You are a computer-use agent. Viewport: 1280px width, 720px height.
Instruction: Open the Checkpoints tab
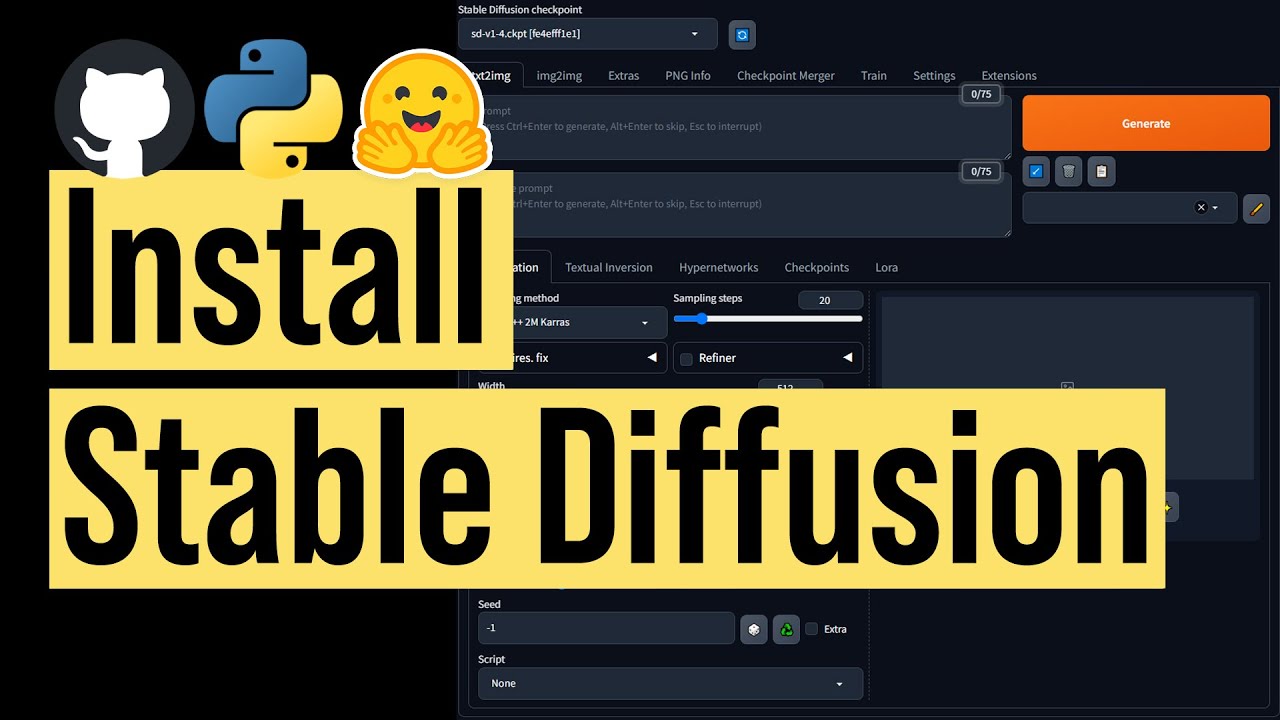pos(816,268)
